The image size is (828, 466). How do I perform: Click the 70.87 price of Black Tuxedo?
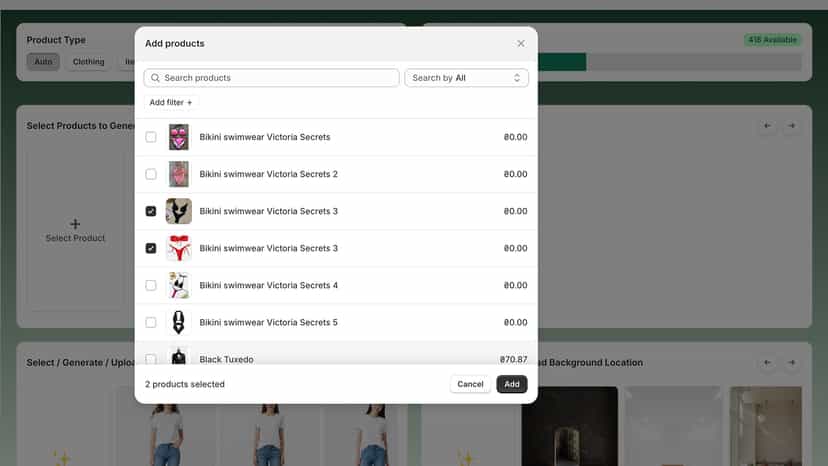click(x=513, y=359)
